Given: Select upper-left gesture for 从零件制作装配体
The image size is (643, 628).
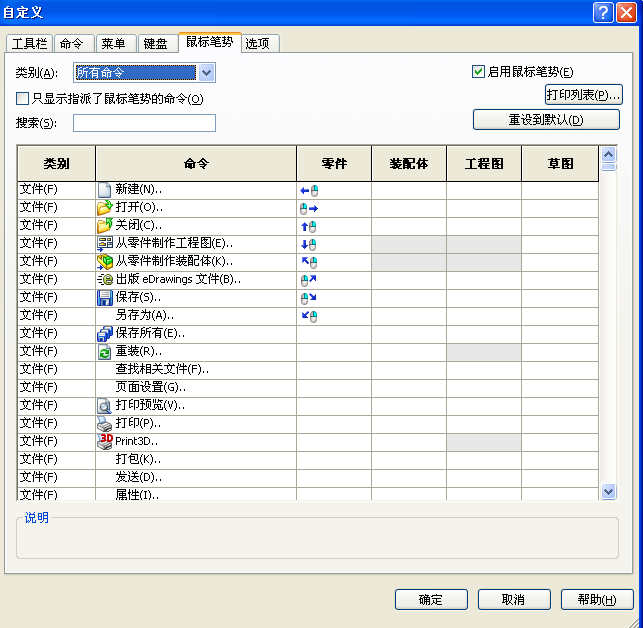Looking at the screenshot, I should point(309,262).
